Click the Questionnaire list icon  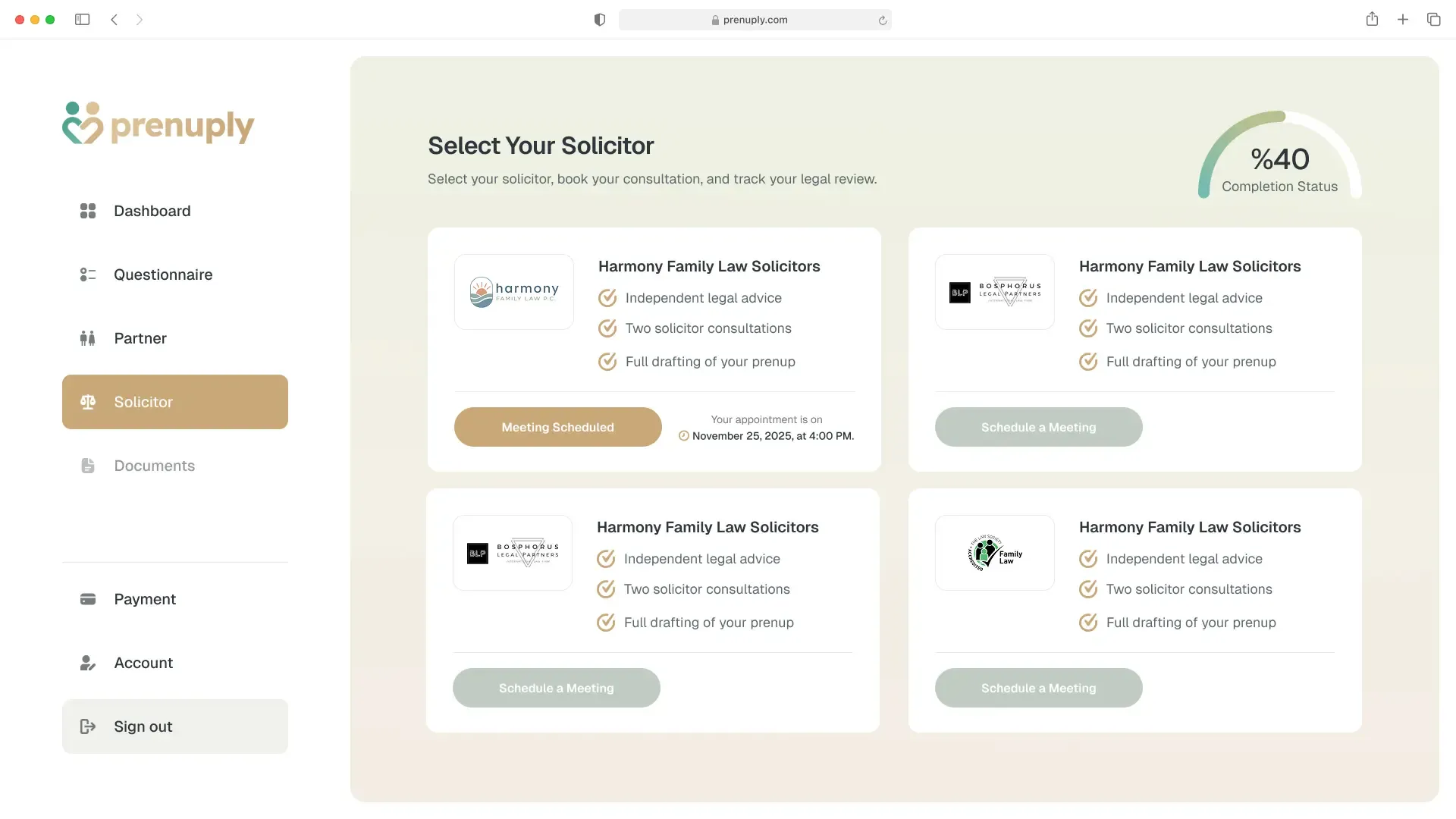(88, 275)
